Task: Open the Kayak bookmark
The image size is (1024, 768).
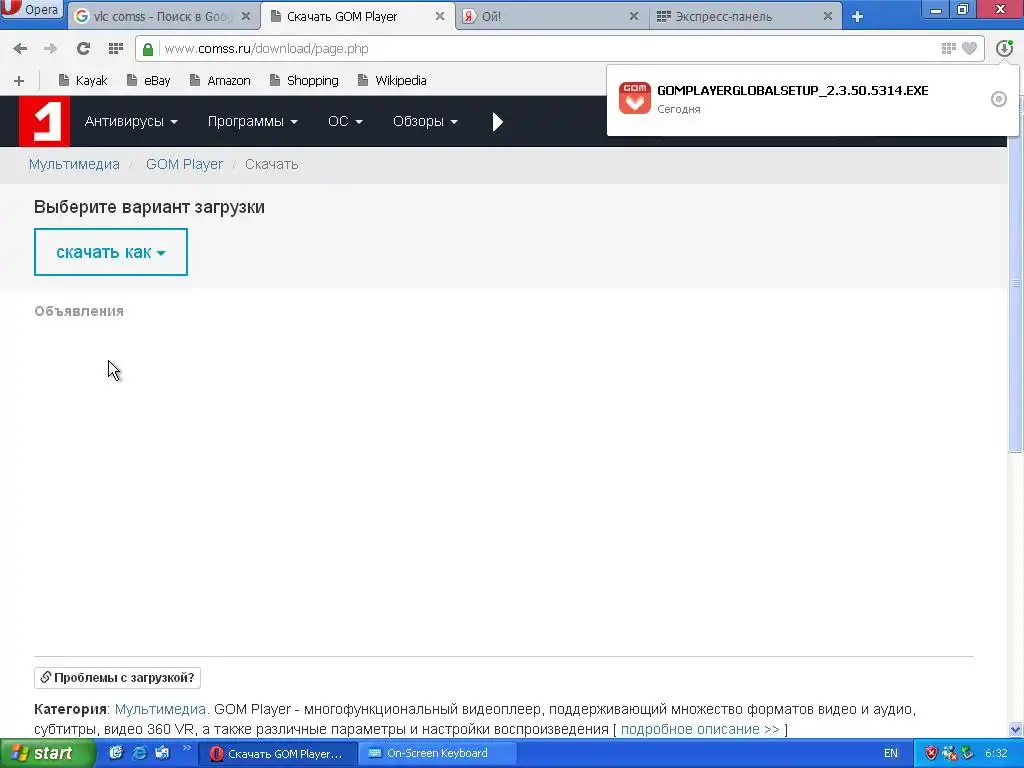Action: pyautogui.click(x=82, y=80)
